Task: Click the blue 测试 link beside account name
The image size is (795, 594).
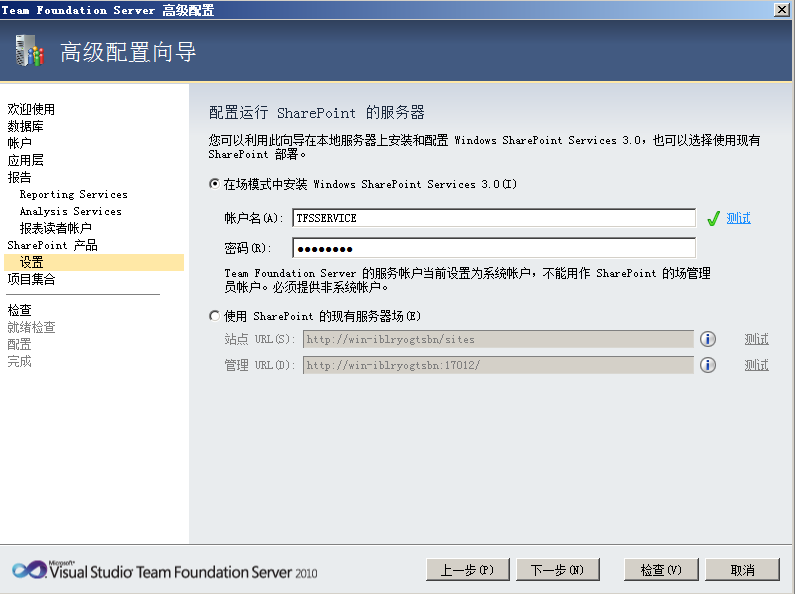Action: tap(738, 218)
